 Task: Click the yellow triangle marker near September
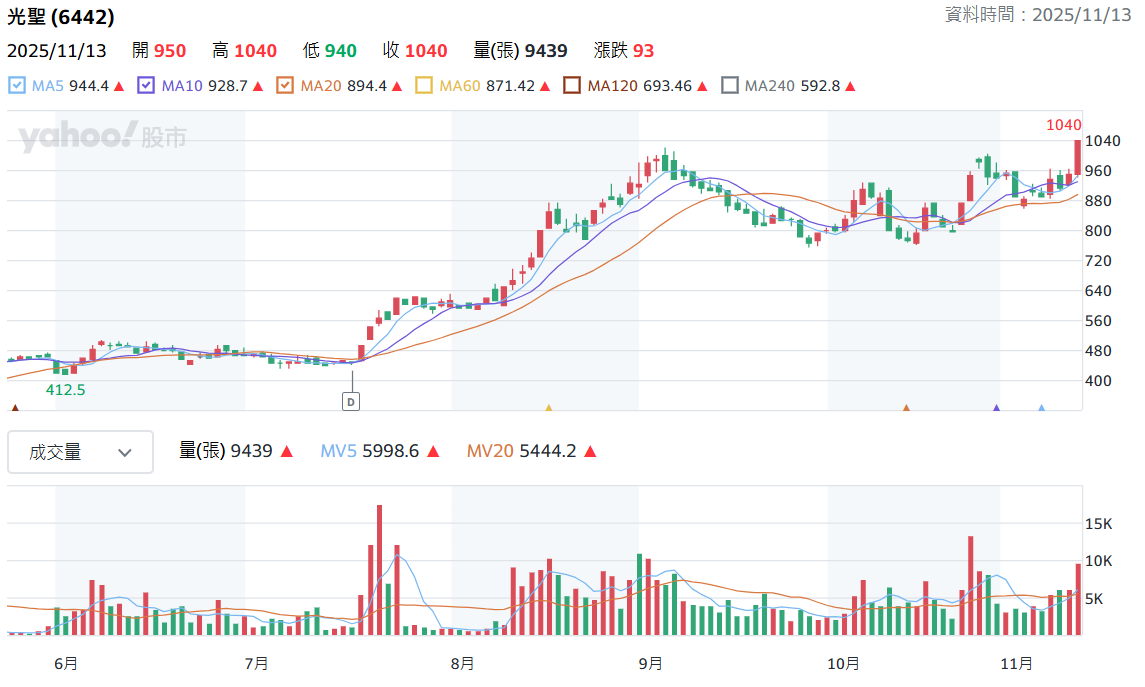coord(548,408)
